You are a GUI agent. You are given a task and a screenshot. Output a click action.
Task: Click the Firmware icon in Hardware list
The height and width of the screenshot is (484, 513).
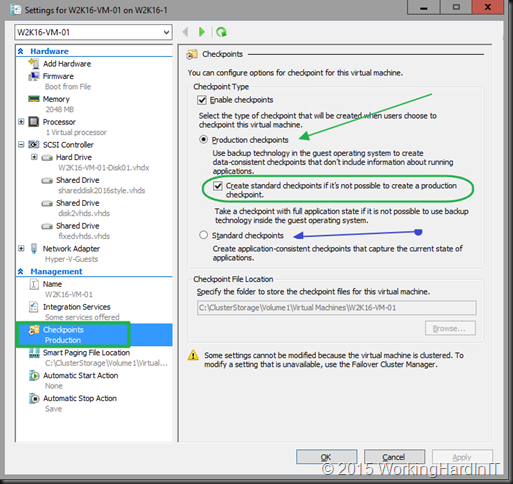(34, 76)
